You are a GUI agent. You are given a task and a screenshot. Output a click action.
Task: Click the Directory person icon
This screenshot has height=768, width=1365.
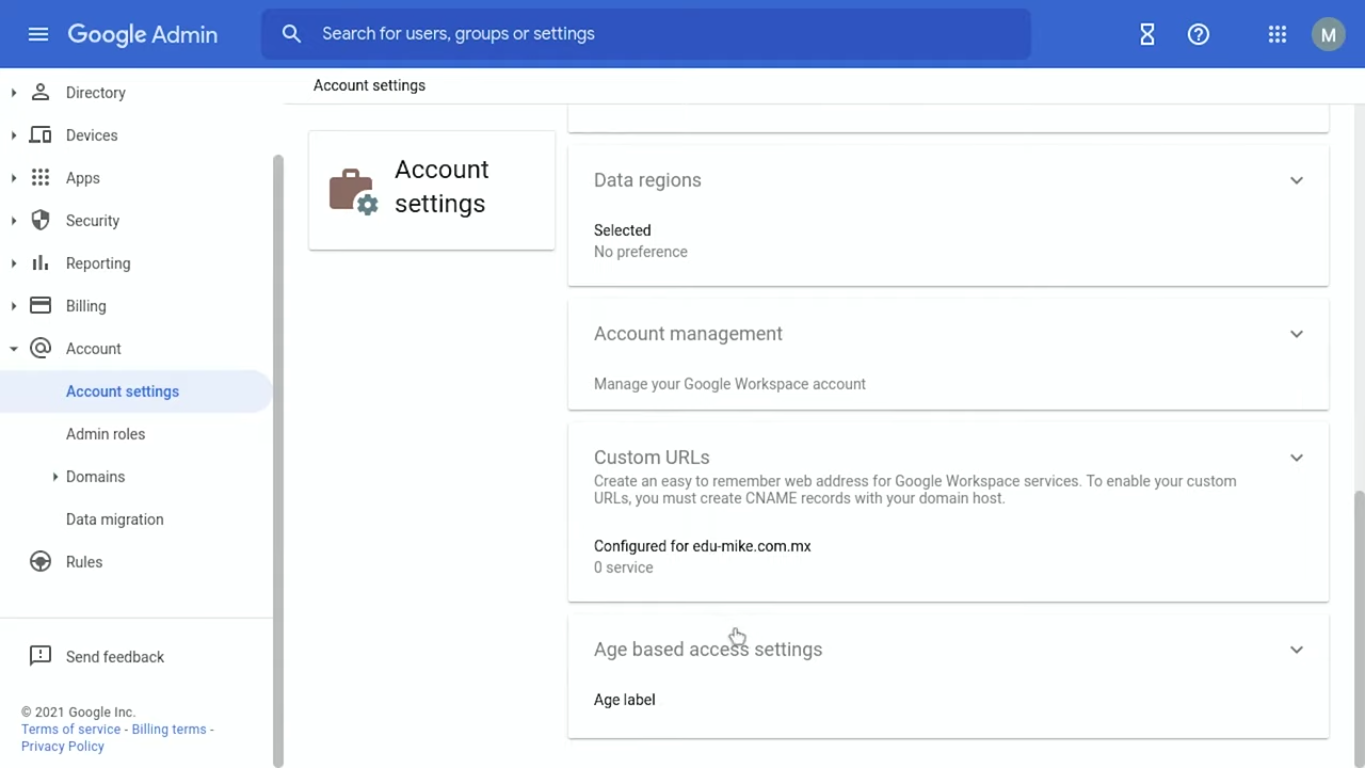click(40, 92)
